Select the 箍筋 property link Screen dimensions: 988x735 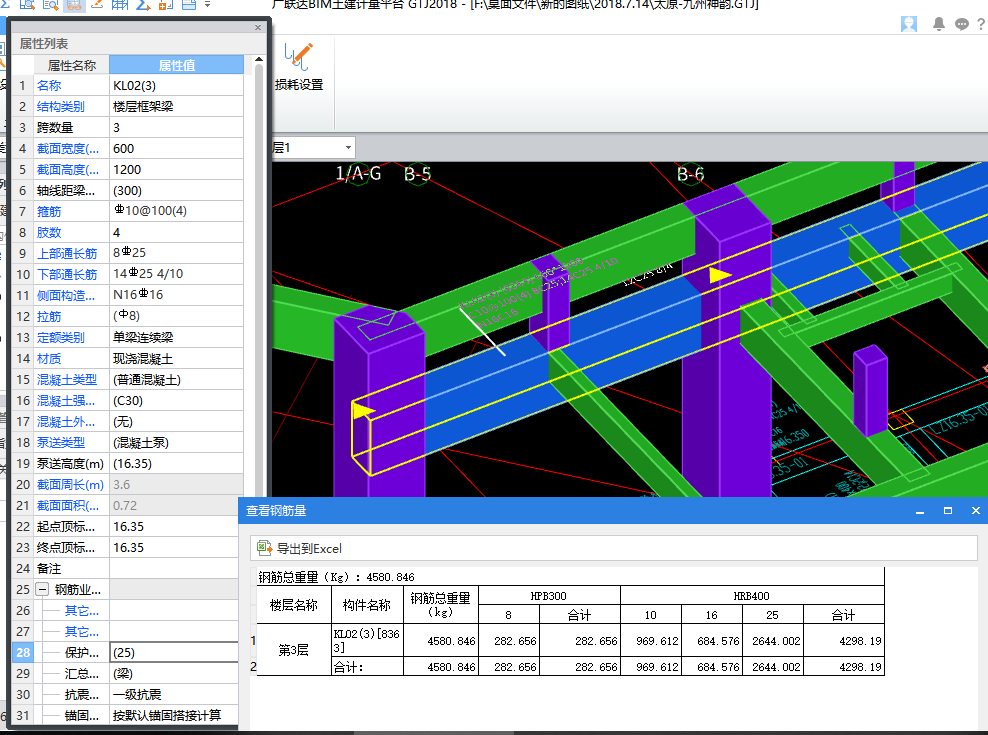(49, 211)
